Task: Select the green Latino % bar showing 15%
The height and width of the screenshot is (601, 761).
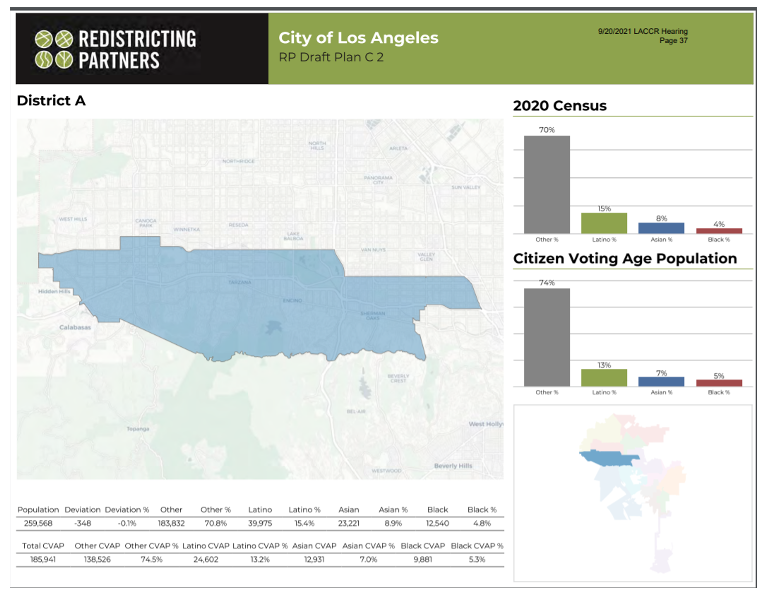Action: tap(604, 223)
